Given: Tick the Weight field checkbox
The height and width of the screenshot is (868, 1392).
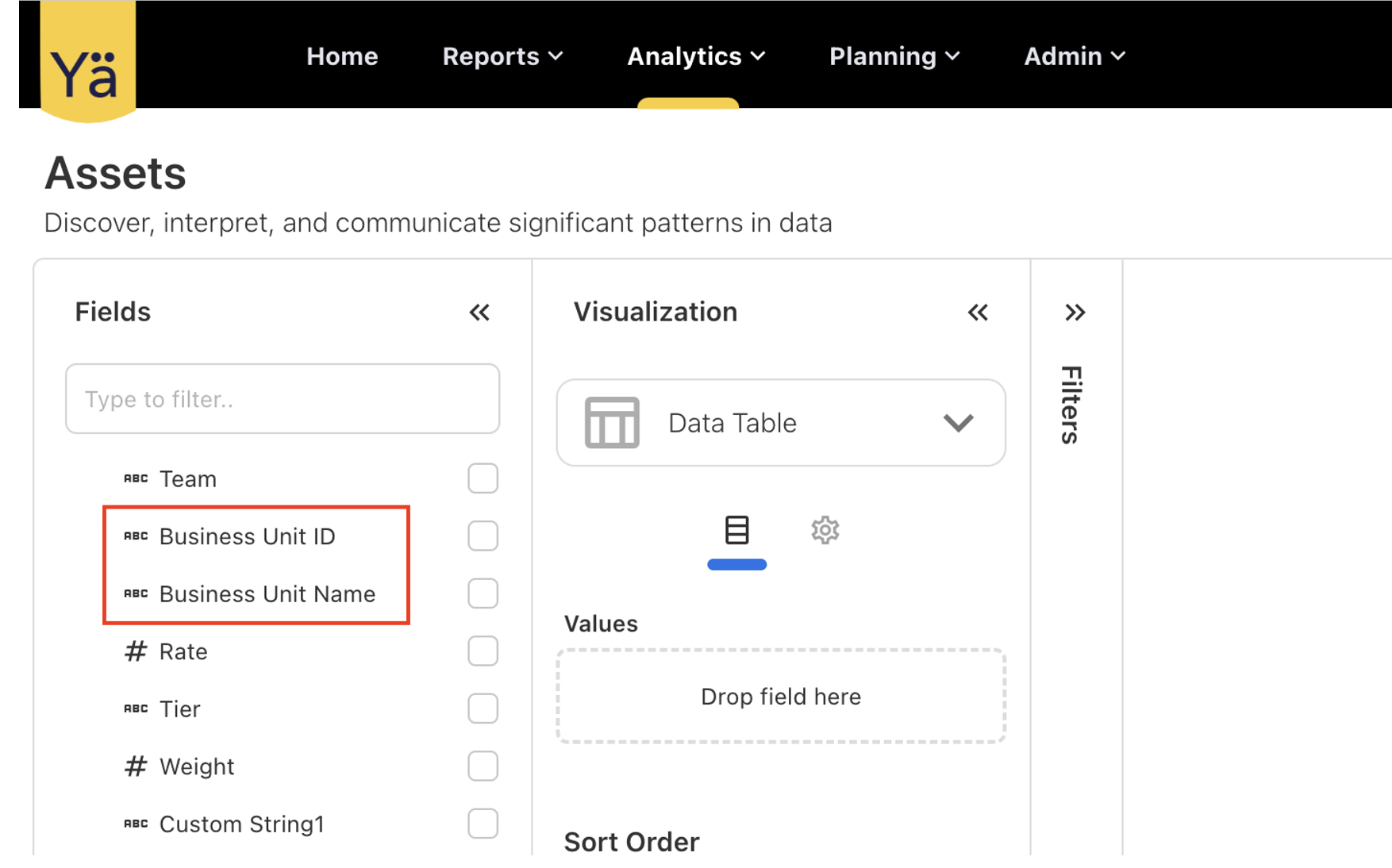Looking at the screenshot, I should pyautogui.click(x=483, y=766).
